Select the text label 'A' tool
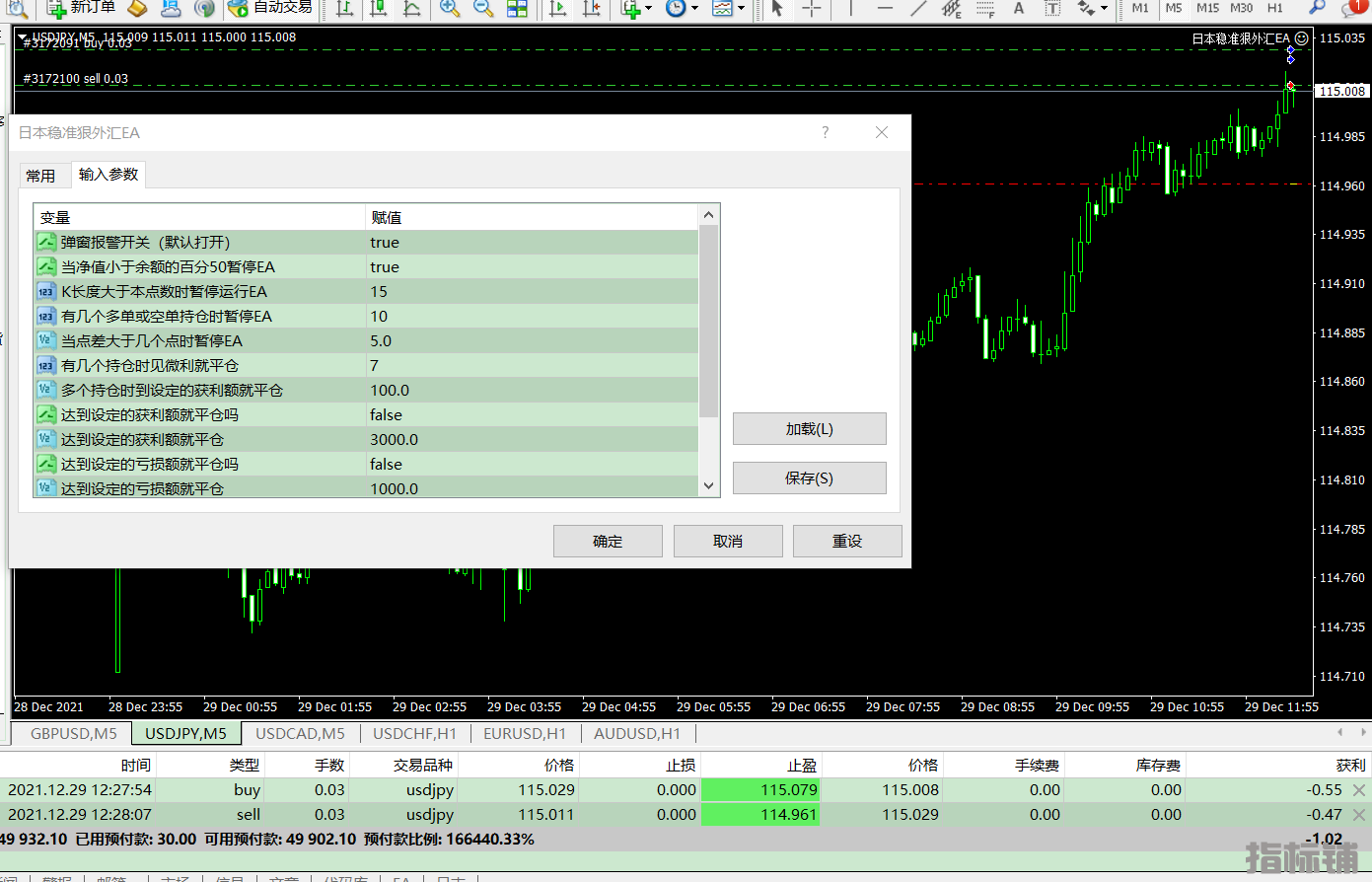This screenshot has width=1372, height=882. pyautogui.click(x=1019, y=8)
